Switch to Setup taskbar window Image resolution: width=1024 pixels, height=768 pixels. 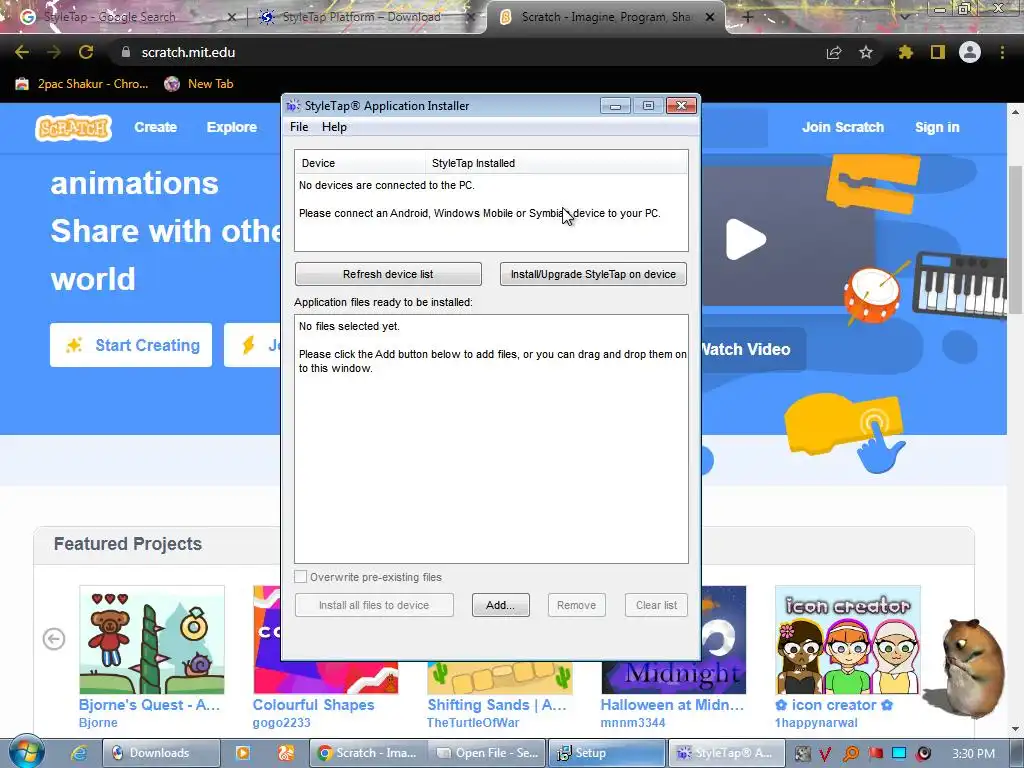pyautogui.click(x=607, y=753)
